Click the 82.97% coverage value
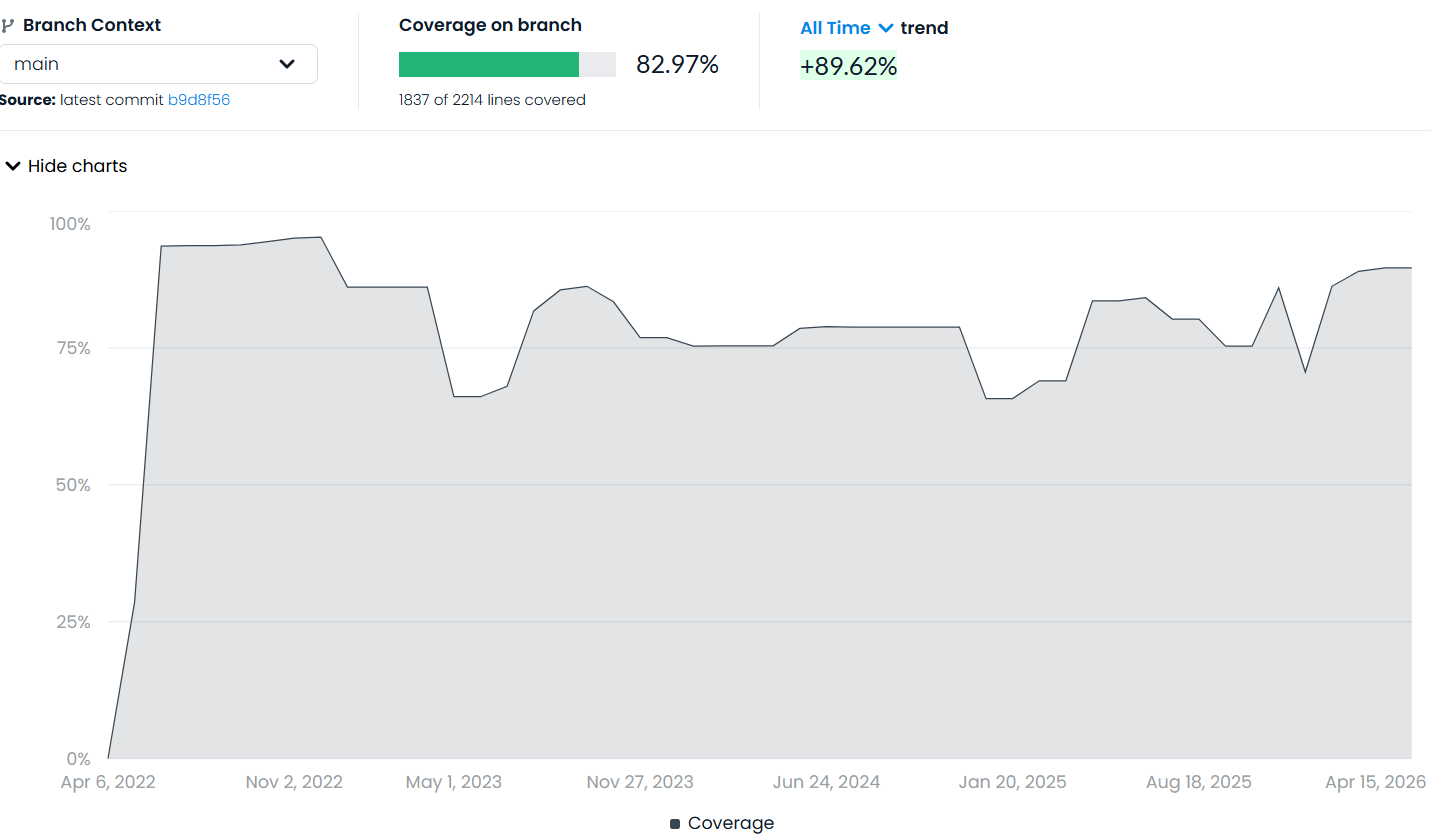 (x=677, y=65)
